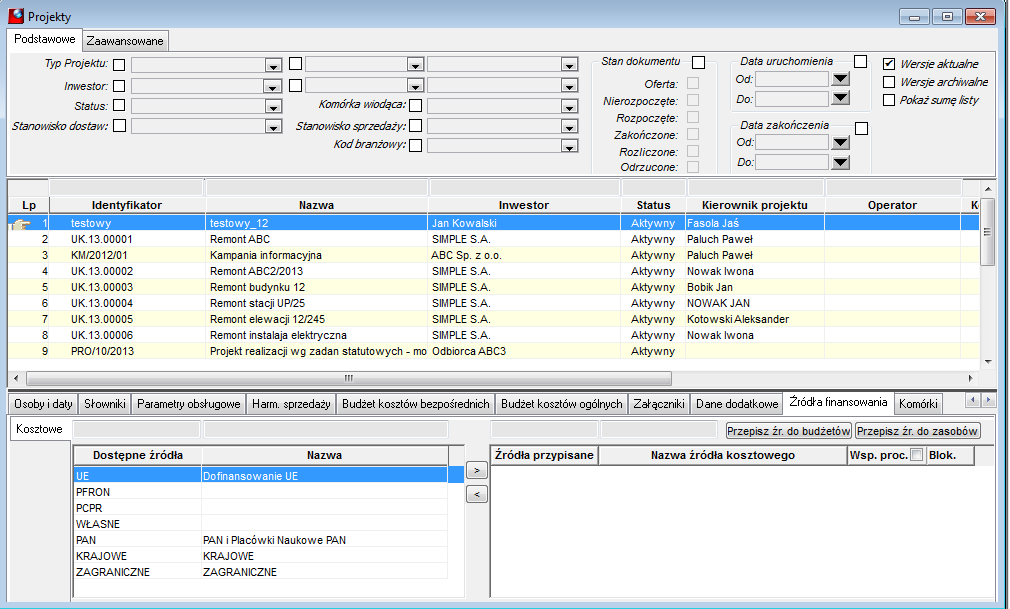Expand the Stanowisko dostaw dropdown

[x=273, y=127]
